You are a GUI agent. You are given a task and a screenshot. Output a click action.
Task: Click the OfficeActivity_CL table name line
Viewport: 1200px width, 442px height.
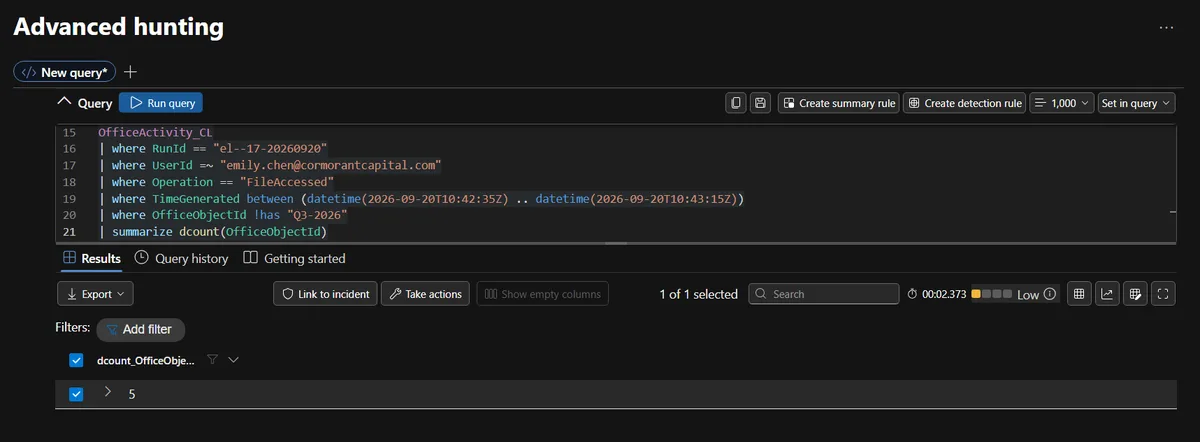155,132
